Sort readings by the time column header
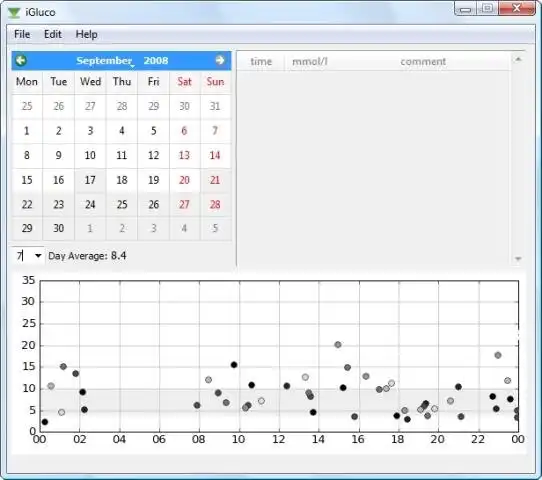Screen dimensions: 542x480 tap(261, 62)
